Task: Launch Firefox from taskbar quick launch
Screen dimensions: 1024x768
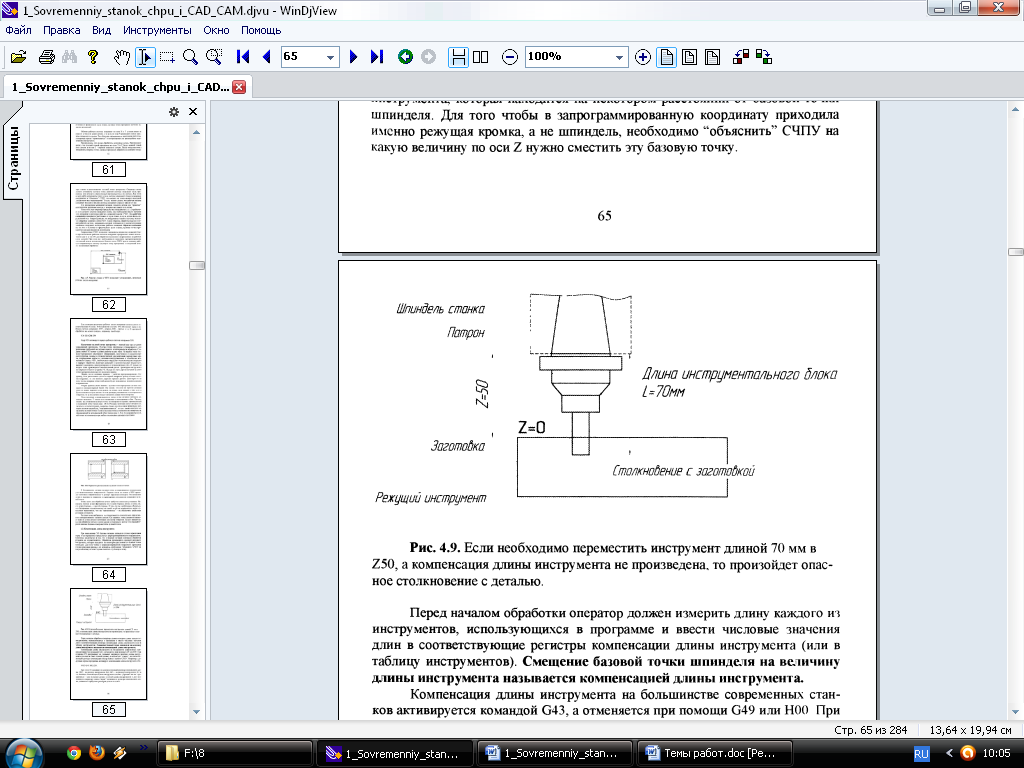Action: [x=97, y=753]
